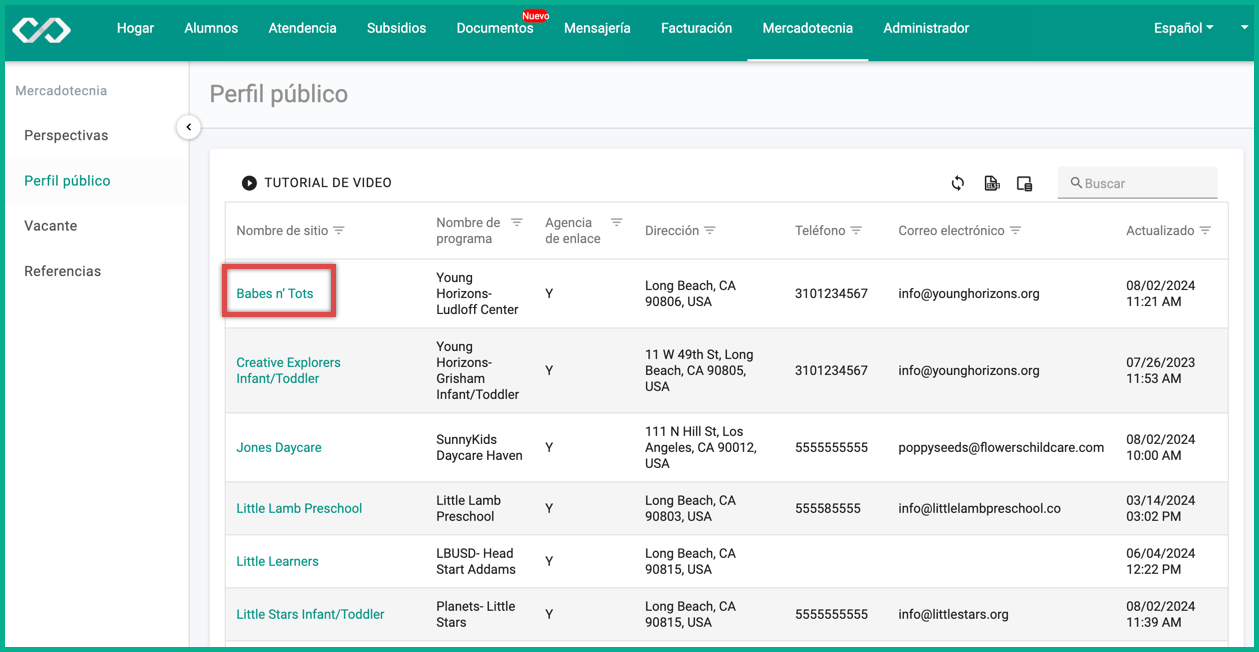This screenshot has width=1259, height=652.
Task: Click date 03/14/2024 03:02 PM cell
Action: [x=1161, y=508]
